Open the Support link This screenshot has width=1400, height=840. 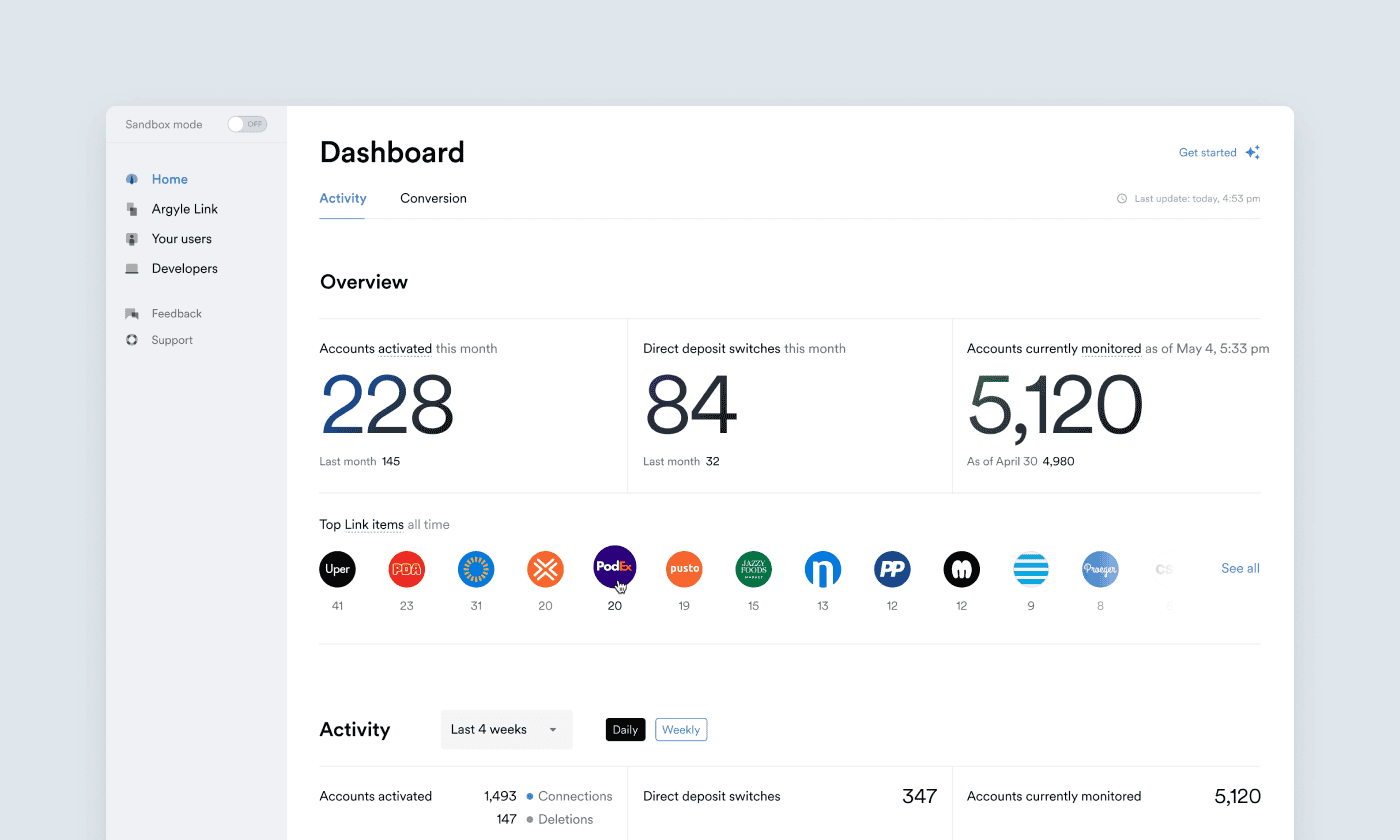coord(172,340)
